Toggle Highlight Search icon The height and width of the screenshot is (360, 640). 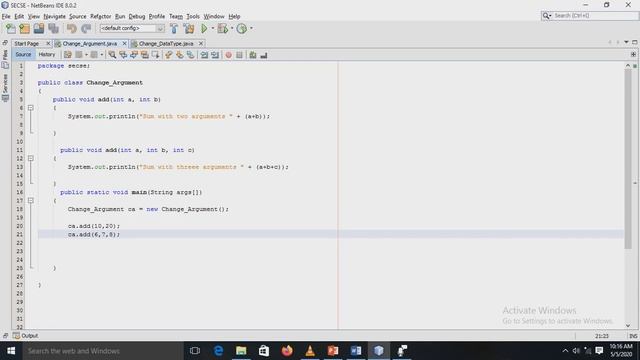[x=145, y=55]
